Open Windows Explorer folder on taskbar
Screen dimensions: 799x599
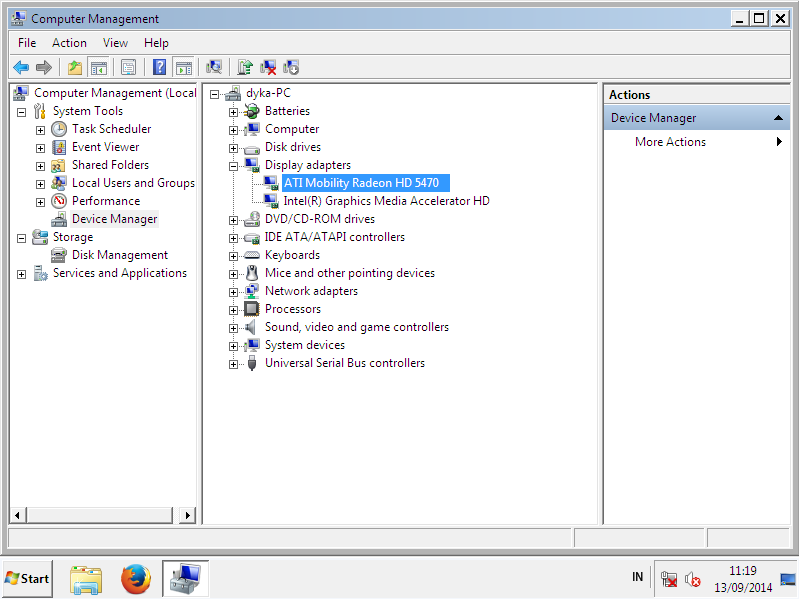click(x=86, y=580)
